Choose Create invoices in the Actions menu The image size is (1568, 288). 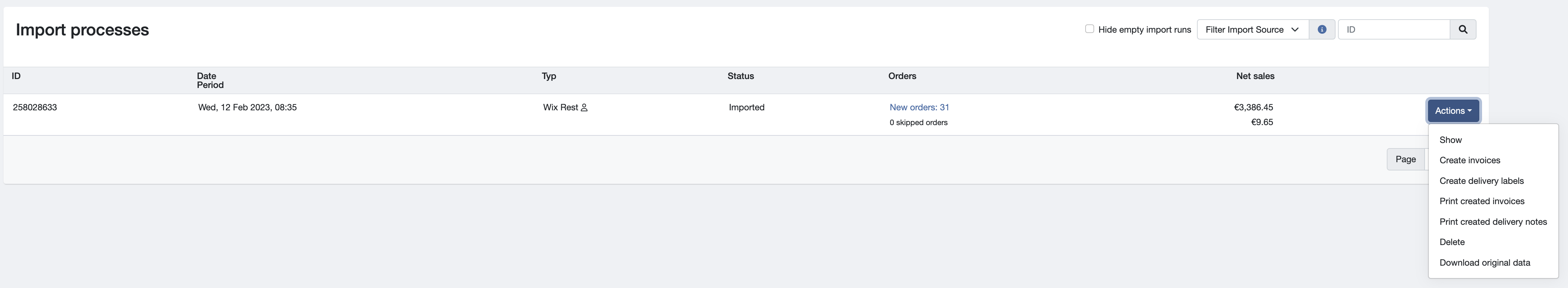[1469, 160]
